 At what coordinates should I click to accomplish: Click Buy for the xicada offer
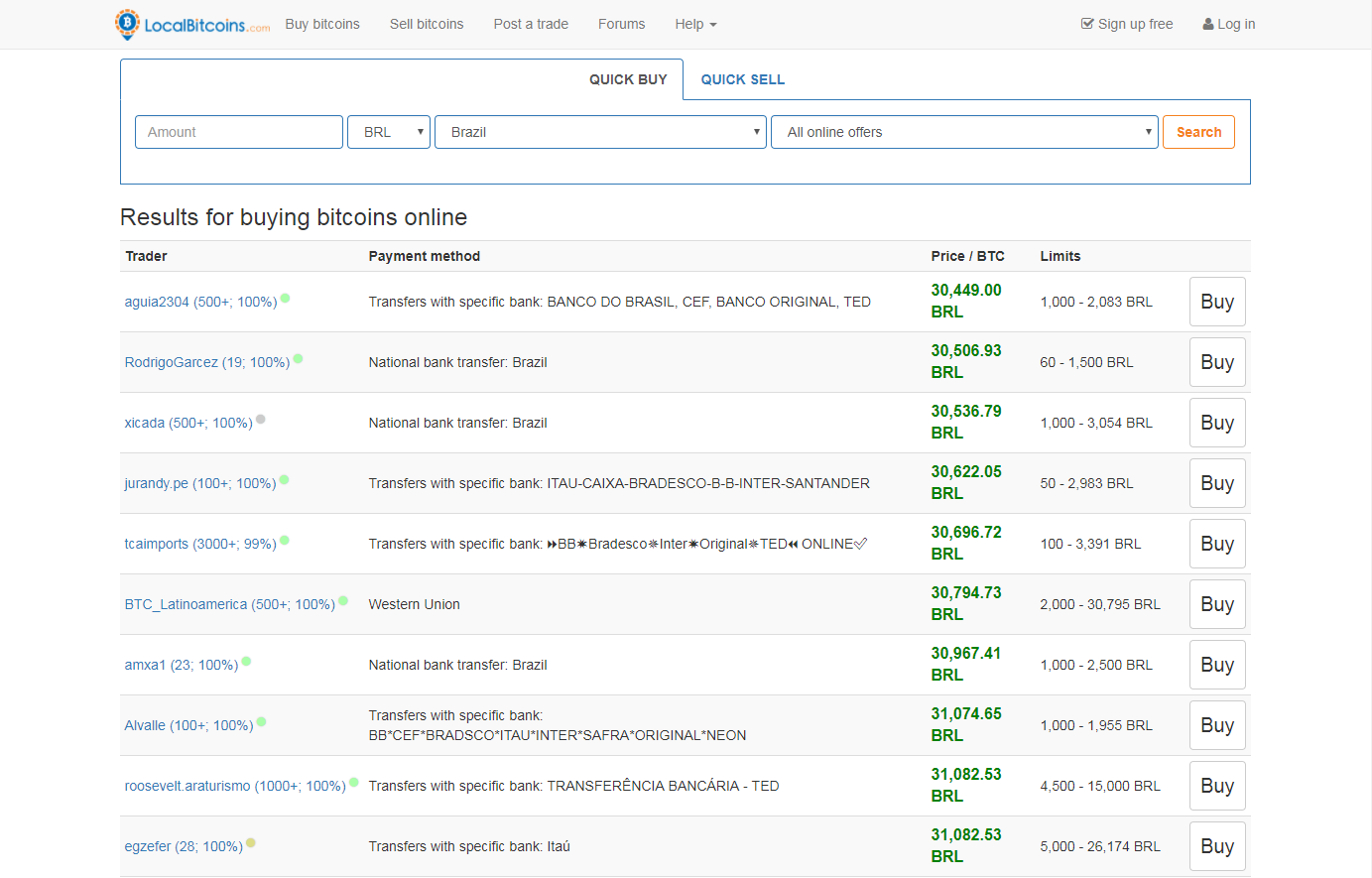click(x=1217, y=423)
